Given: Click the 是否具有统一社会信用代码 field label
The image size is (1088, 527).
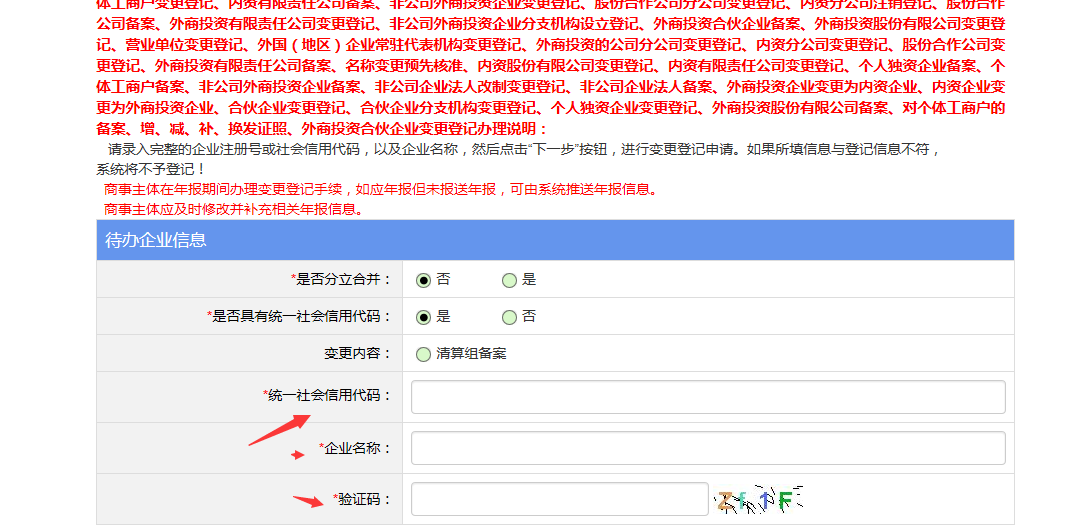Looking at the screenshot, I should click(x=299, y=317).
